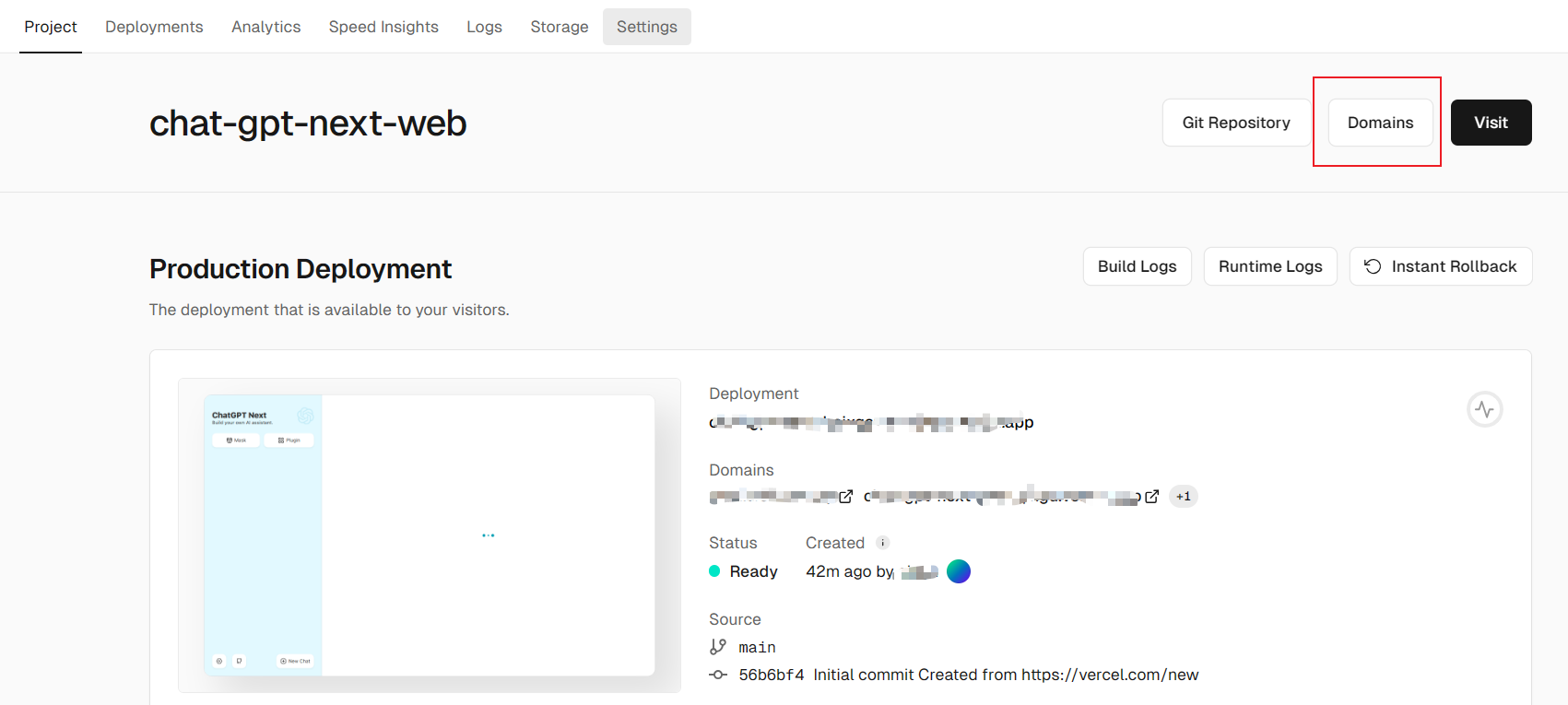Go to Speed Insights tab
The width and height of the screenshot is (1568, 705).
(383, 27)
